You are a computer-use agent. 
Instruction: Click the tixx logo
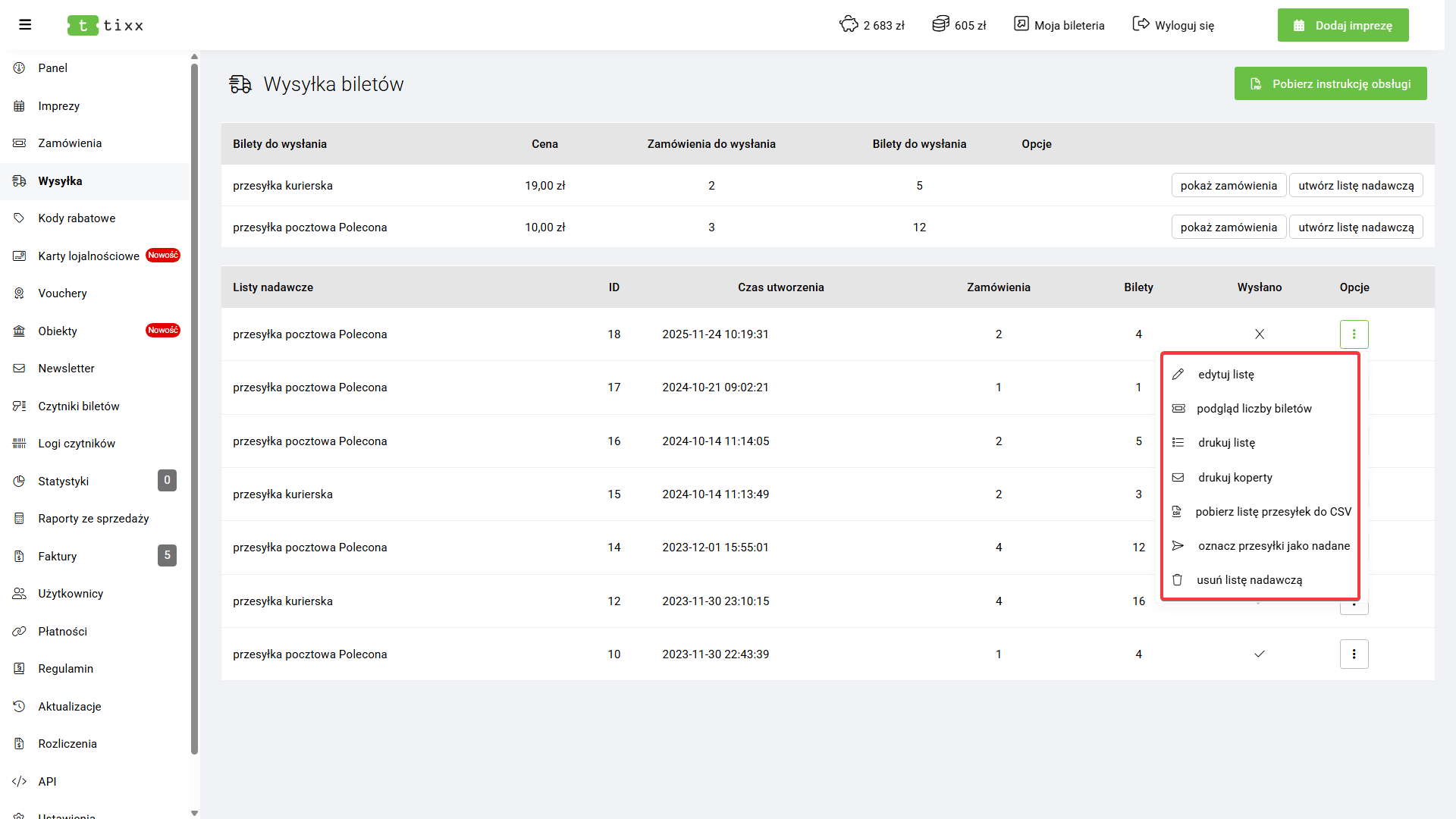tap(105, 25)
